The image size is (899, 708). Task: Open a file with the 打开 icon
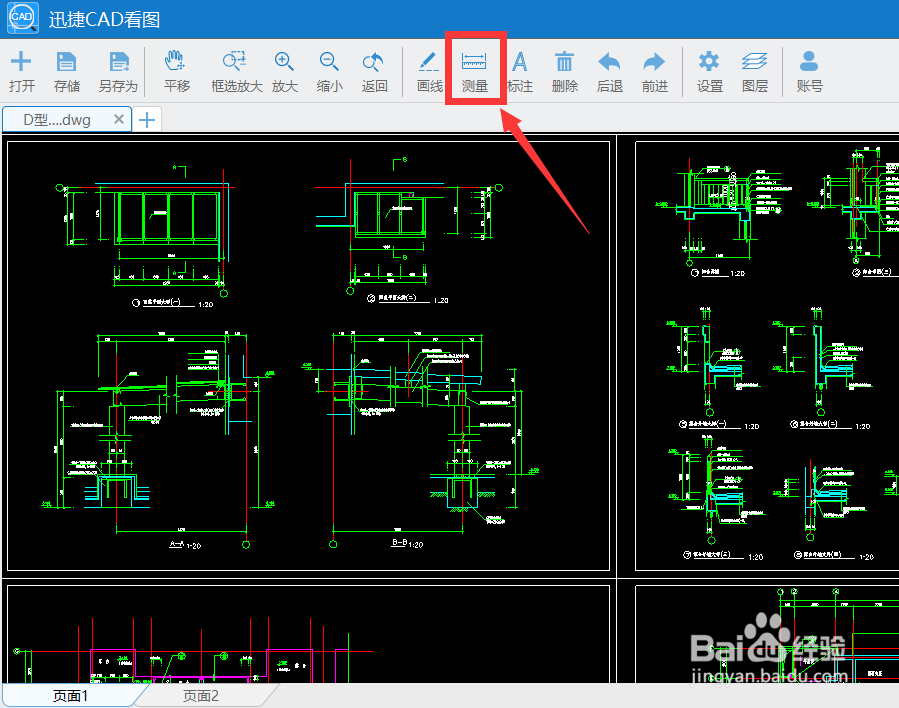point(22,72)
